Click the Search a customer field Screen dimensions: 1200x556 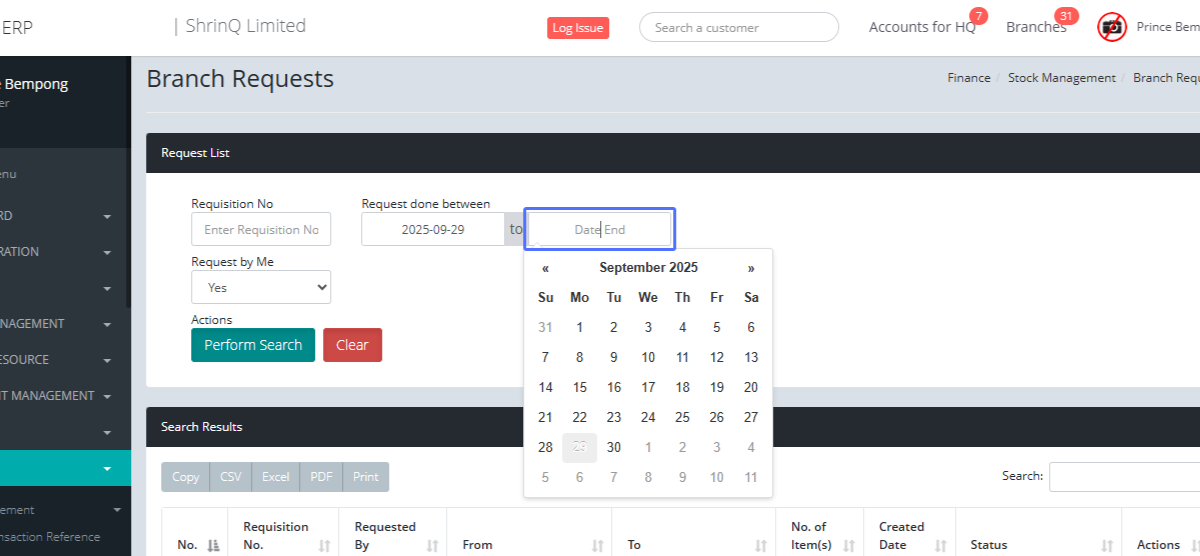(x=738, y=28)
